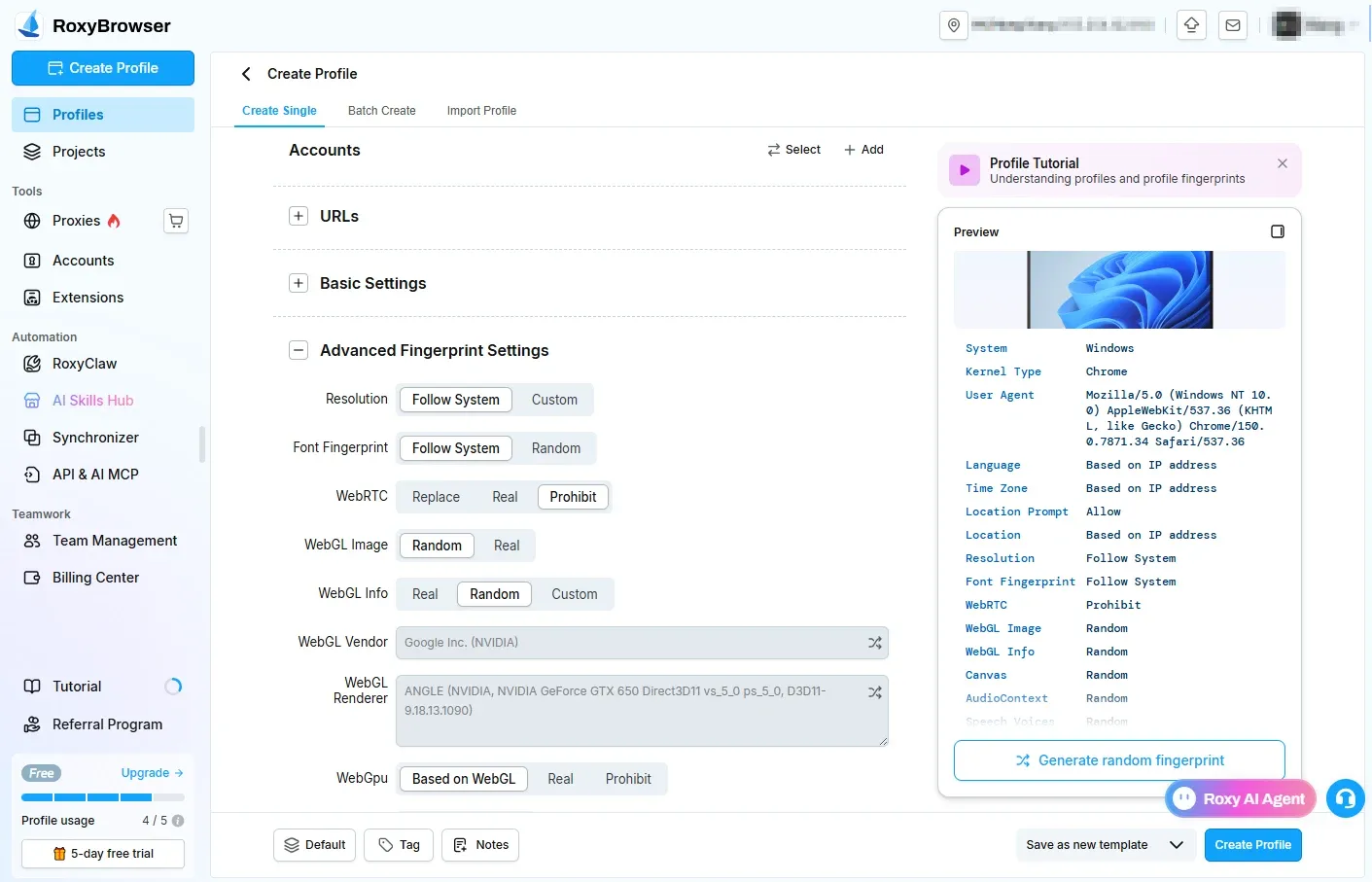Click the bottom-right Create Profile button
This screenshot has height=882, width=1372.
click(1252, 845)
